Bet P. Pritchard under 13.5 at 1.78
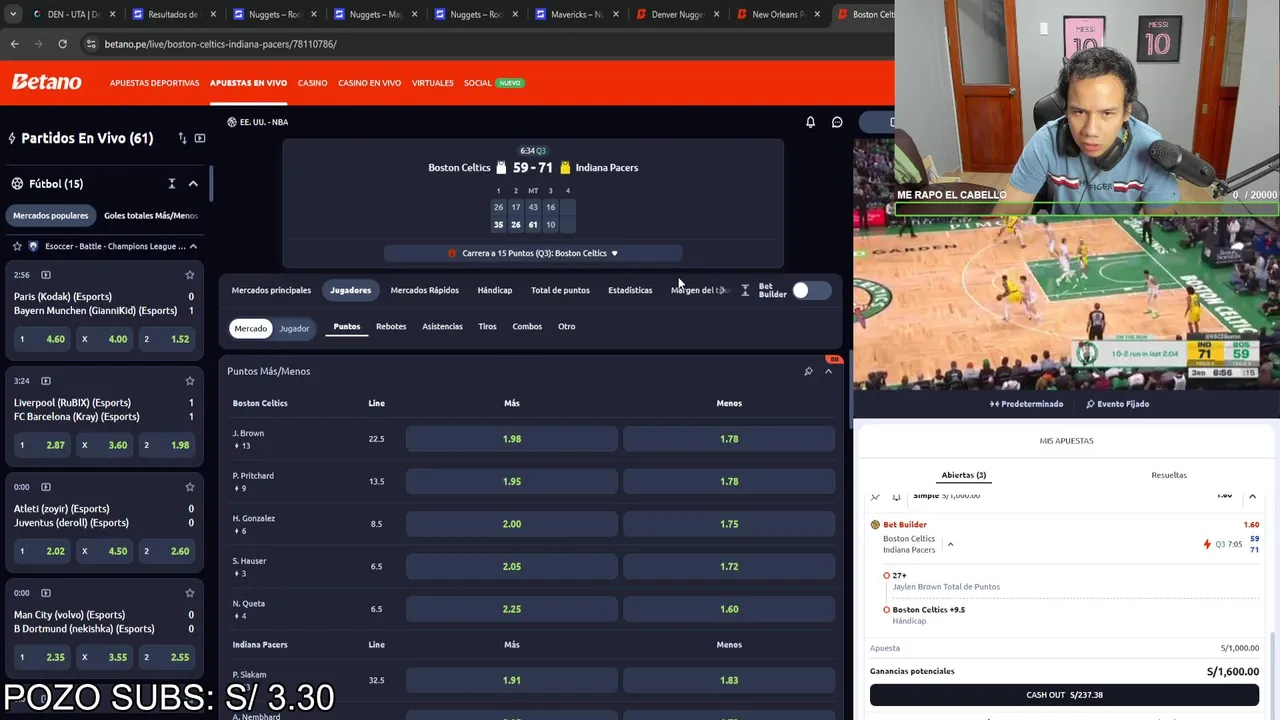 [x=729, y=481]
